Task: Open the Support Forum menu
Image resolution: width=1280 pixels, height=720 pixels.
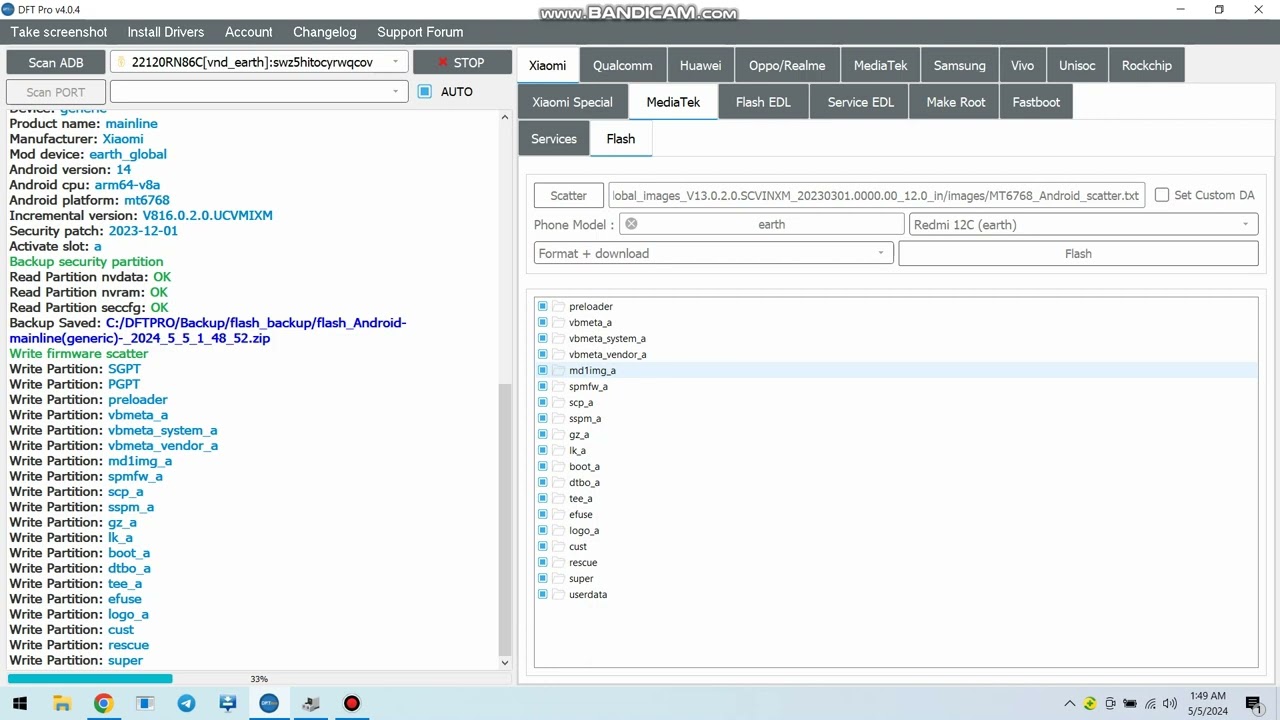Action: click(x=420, y=32)
